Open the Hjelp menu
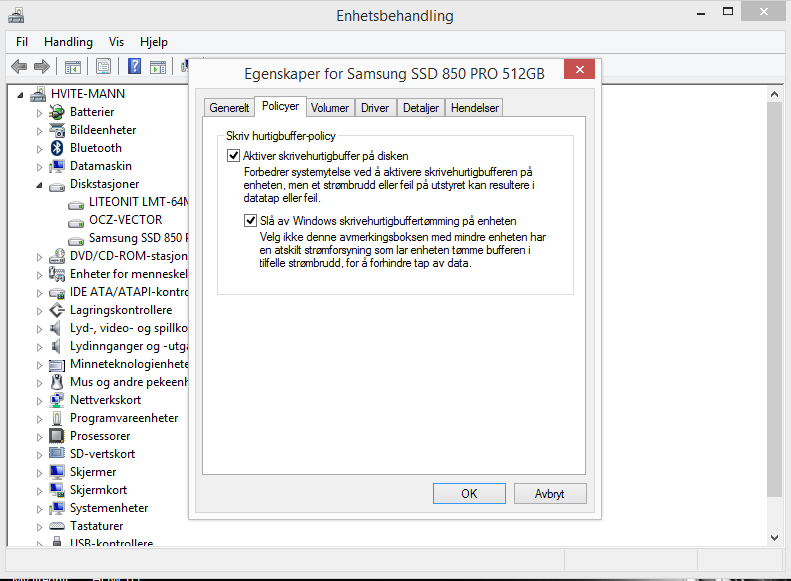The image size is (791, 581). point(154,42)
